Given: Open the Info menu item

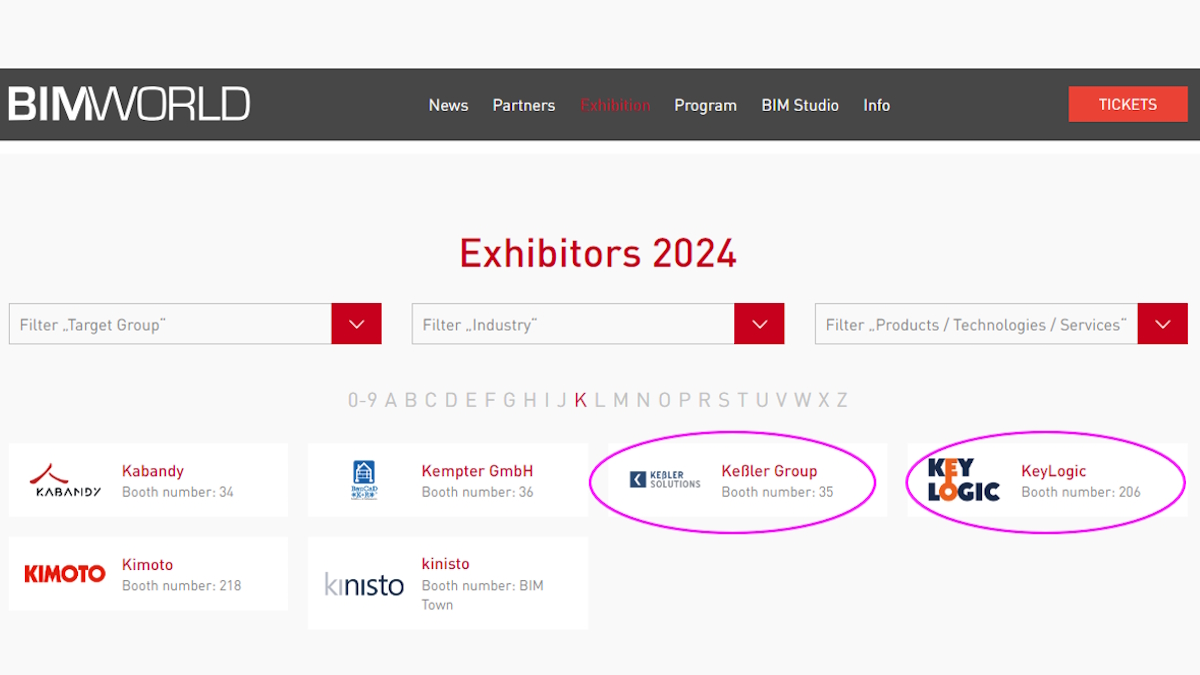Looking at the screenshot, I should click(x=877, y=105).
